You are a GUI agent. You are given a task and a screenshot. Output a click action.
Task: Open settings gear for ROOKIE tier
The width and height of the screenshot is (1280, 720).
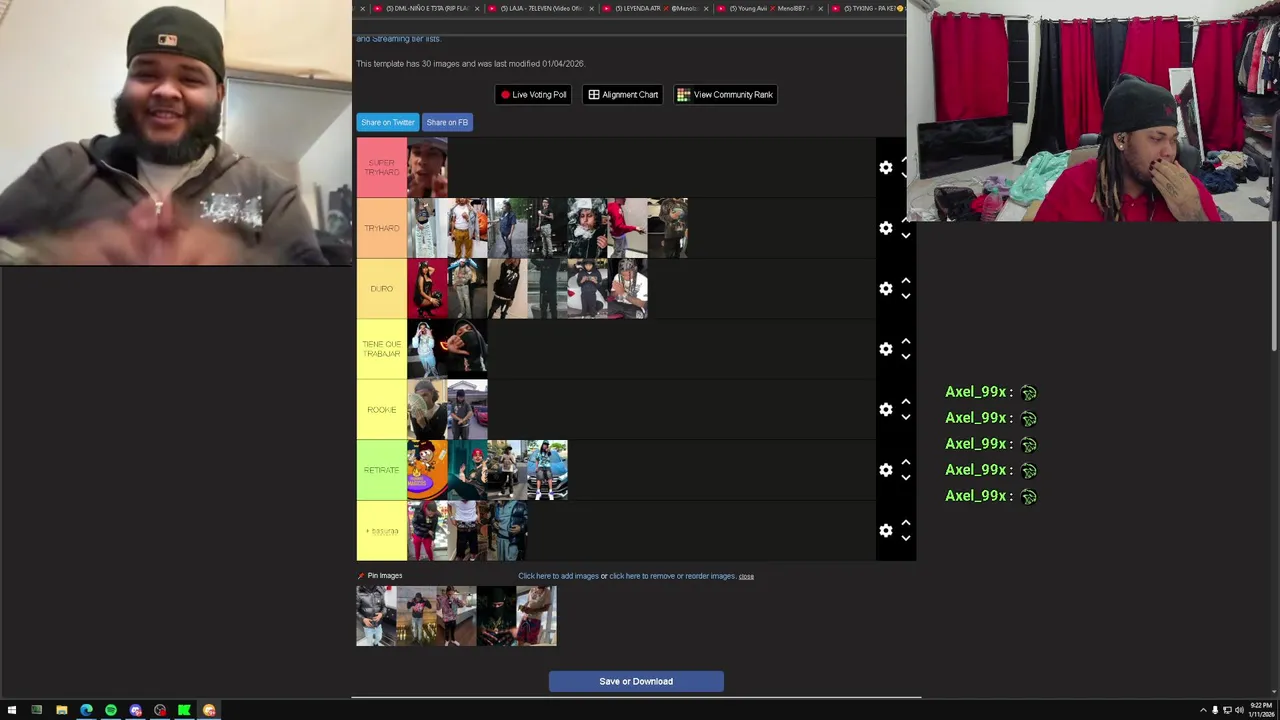point(886,410)
